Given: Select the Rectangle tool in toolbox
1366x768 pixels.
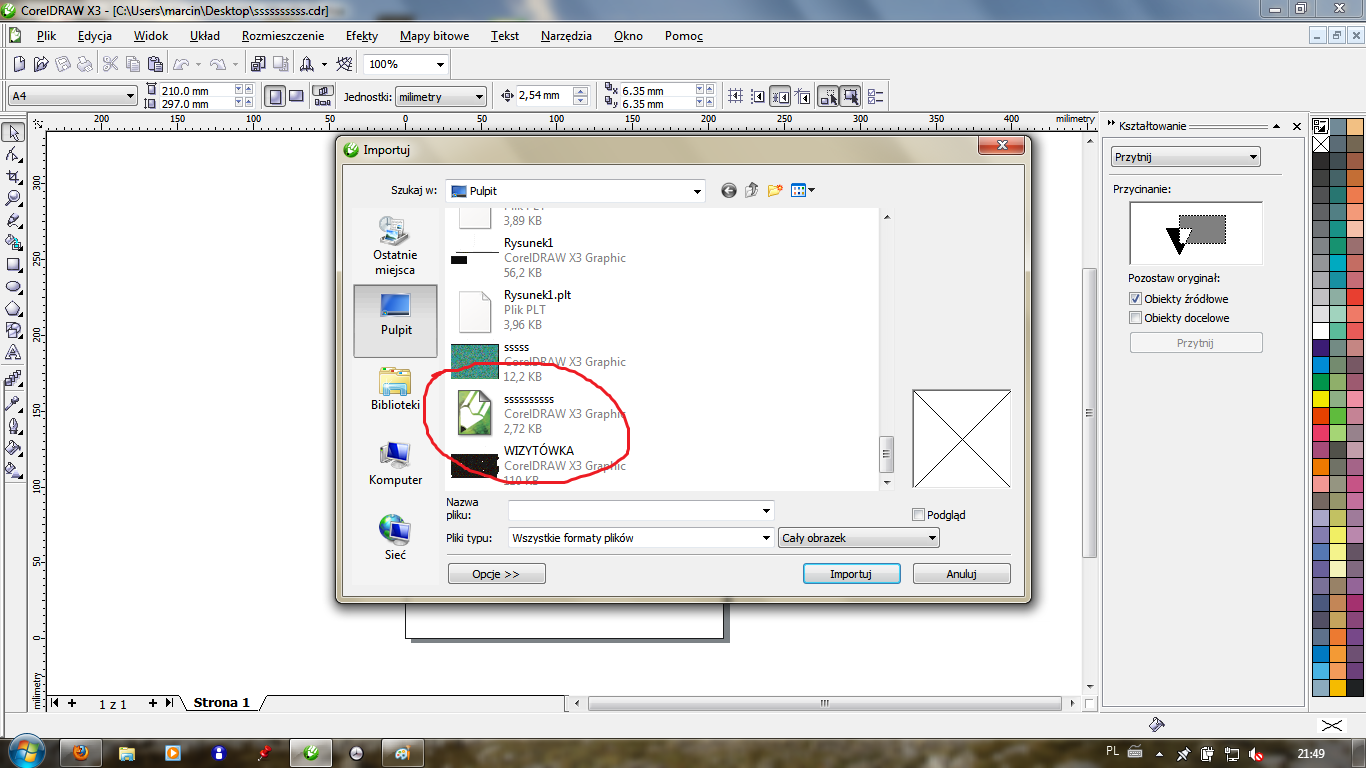Looking at the screenshot, I should pos(14,264).
